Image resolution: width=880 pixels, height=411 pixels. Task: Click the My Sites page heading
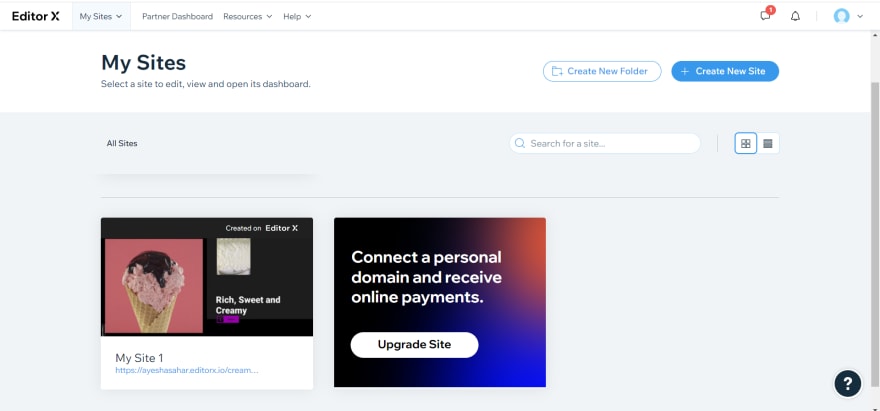(x=143, y=63)
